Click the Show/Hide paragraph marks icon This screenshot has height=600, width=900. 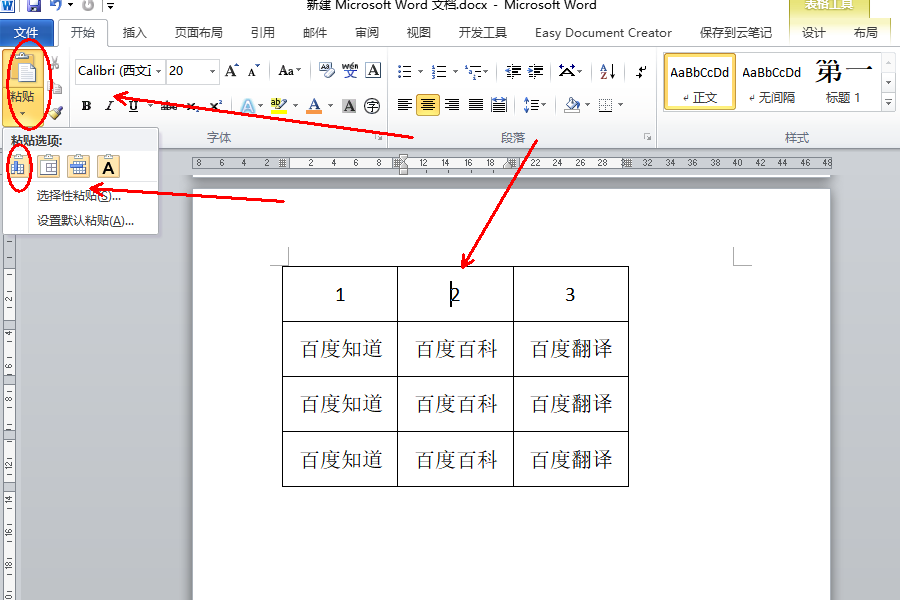641,71
